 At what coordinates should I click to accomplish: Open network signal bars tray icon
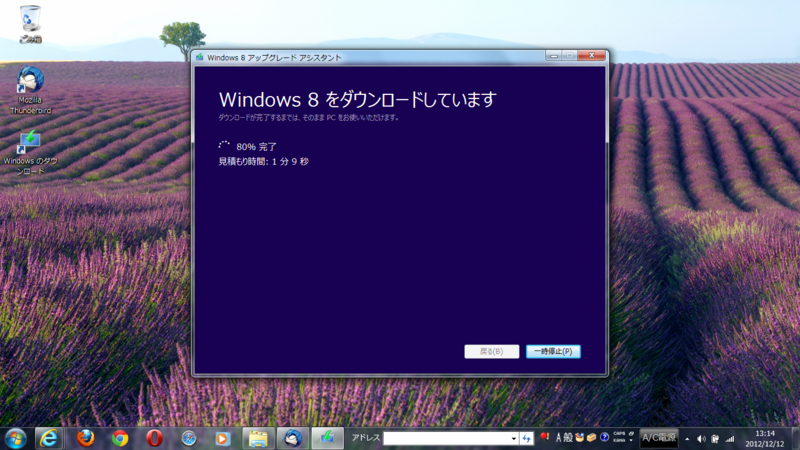coord(730,439)
